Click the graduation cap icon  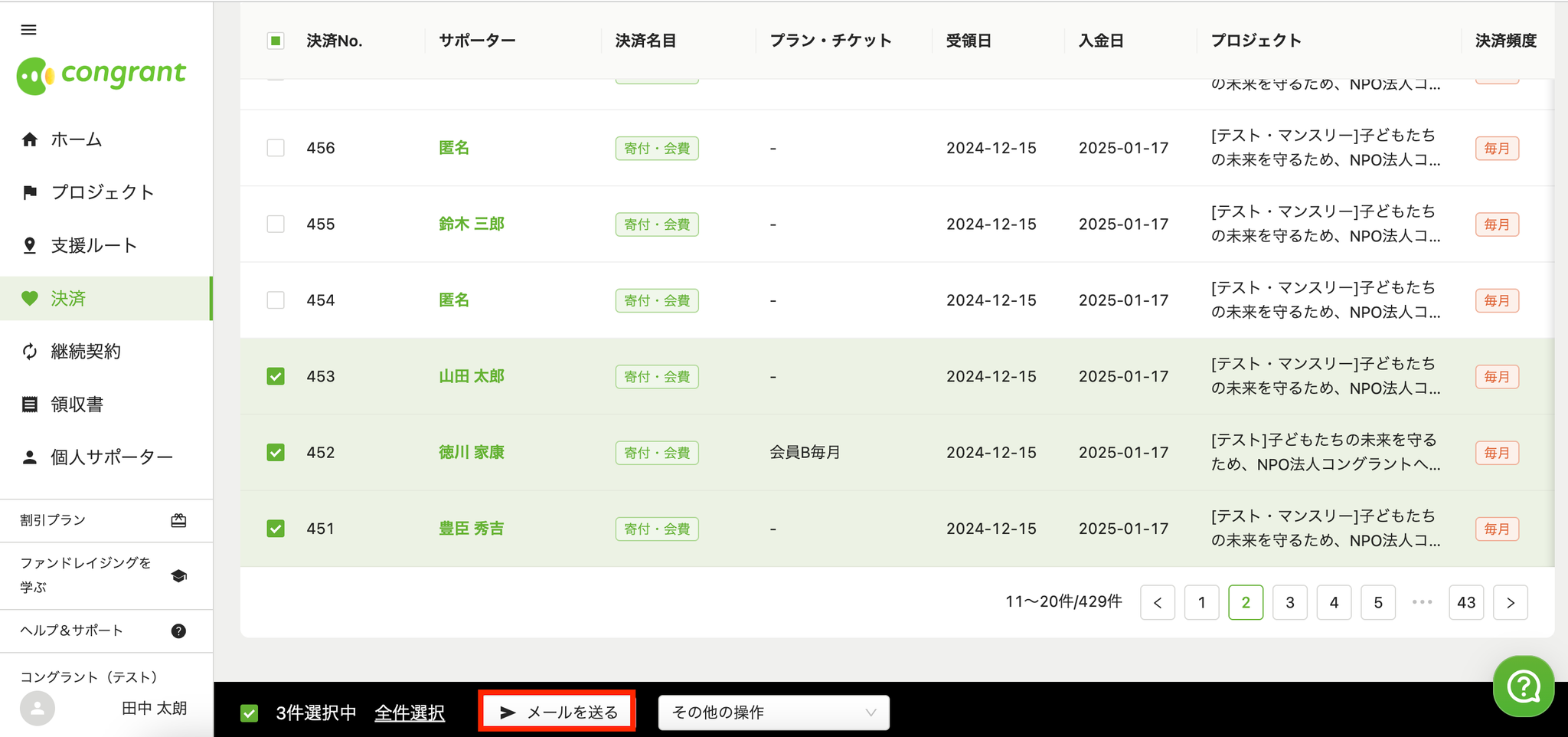(x=179, y=575)
